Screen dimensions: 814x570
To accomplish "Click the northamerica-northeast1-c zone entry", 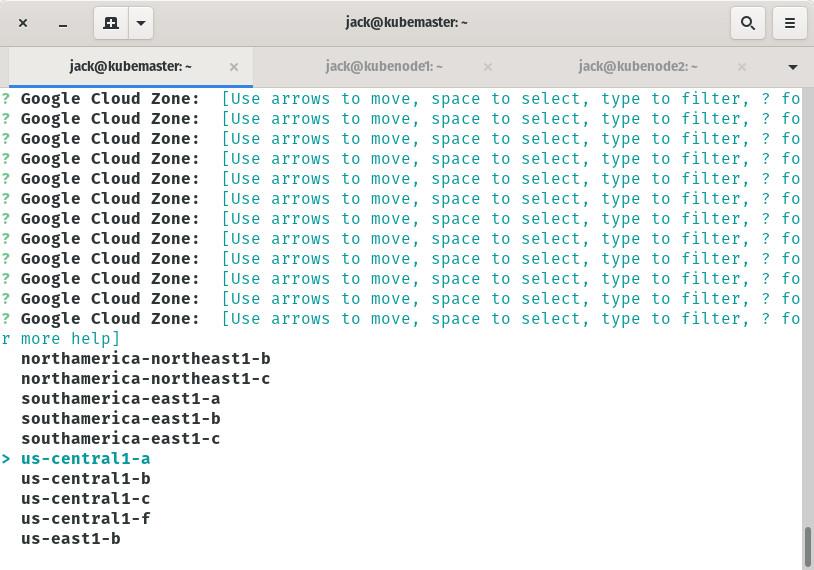I will coord(145,378).
